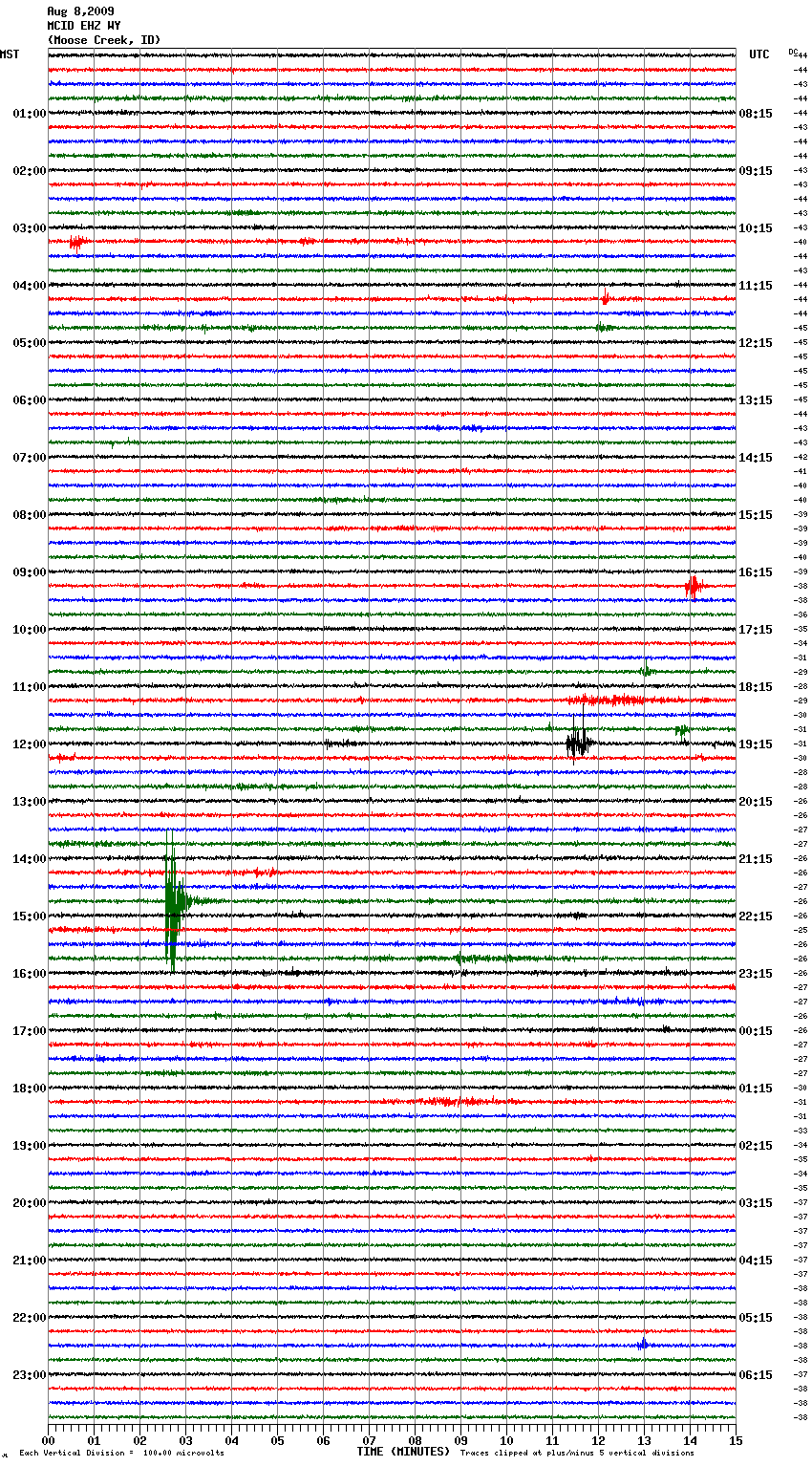812x1466 pixels.
Task: Select the 09:00 MST row label
Action: [x=30, y=572]
